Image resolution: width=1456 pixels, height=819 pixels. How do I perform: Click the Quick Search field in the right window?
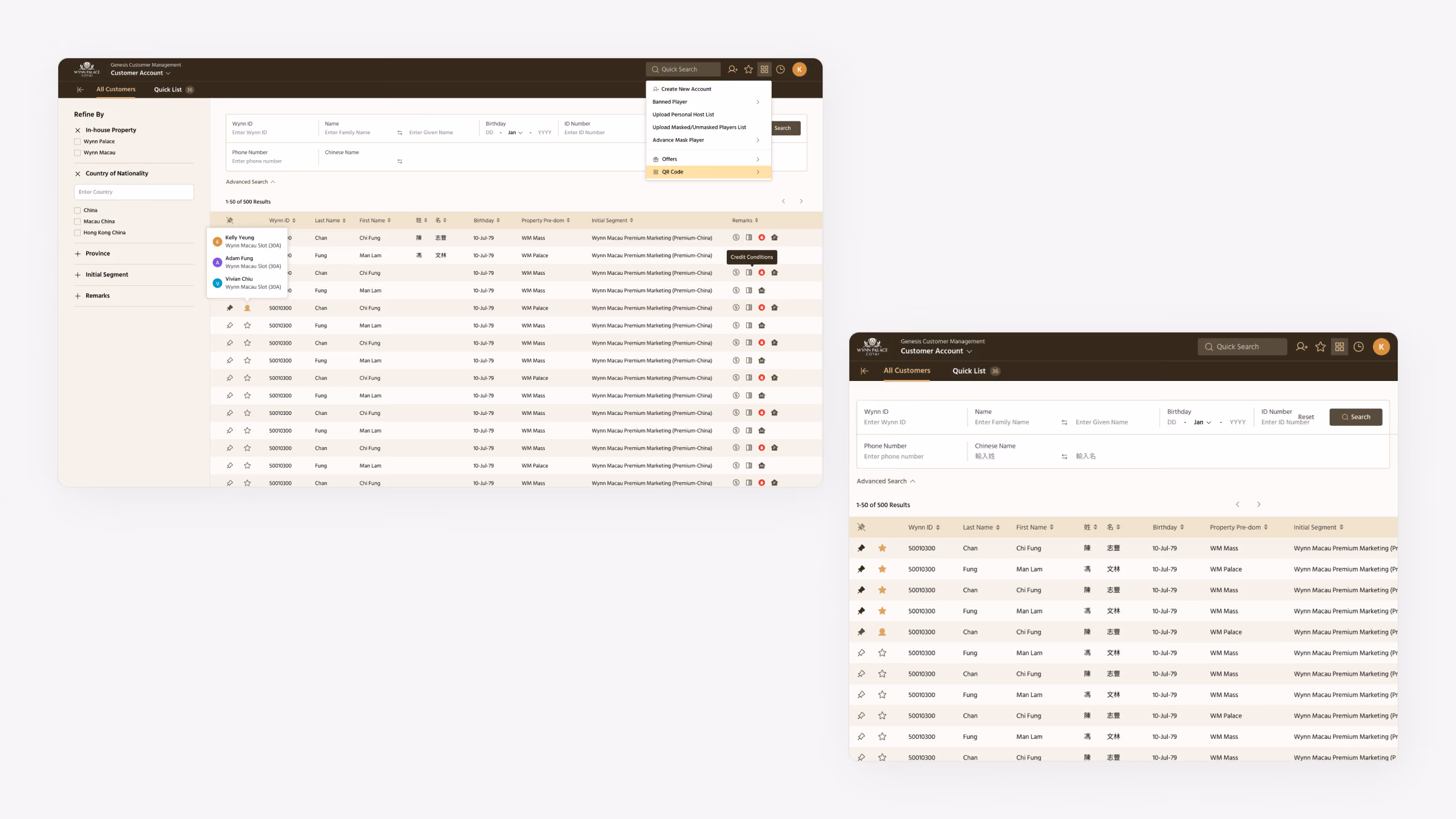[x=1242, y=347]
